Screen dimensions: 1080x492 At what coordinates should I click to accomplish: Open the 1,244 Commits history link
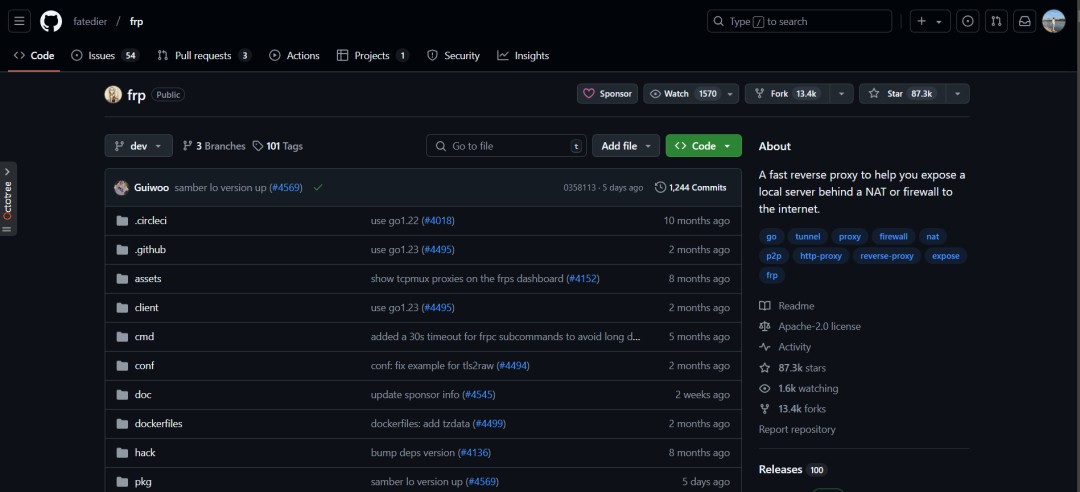(690, 187)
